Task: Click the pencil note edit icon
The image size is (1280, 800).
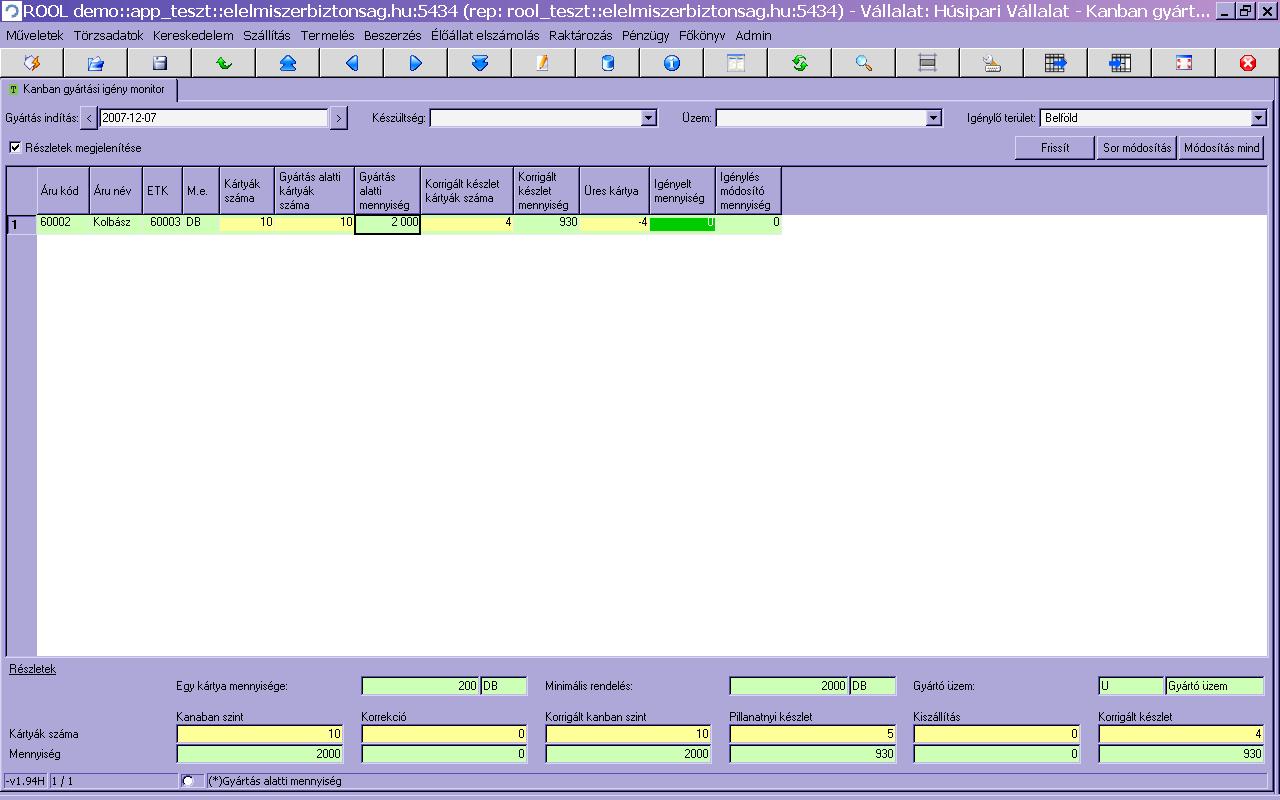Action: pyautogui.click(x=544, y=63)
